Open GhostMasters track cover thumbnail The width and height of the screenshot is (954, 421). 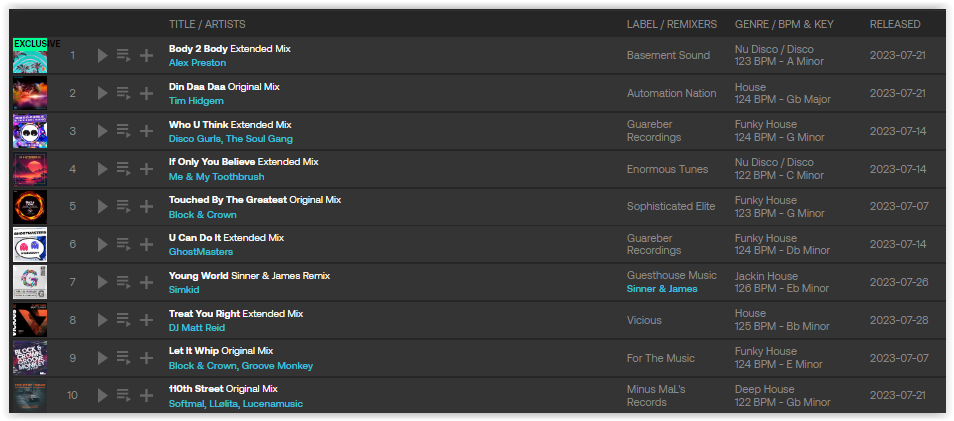point(30,244)
